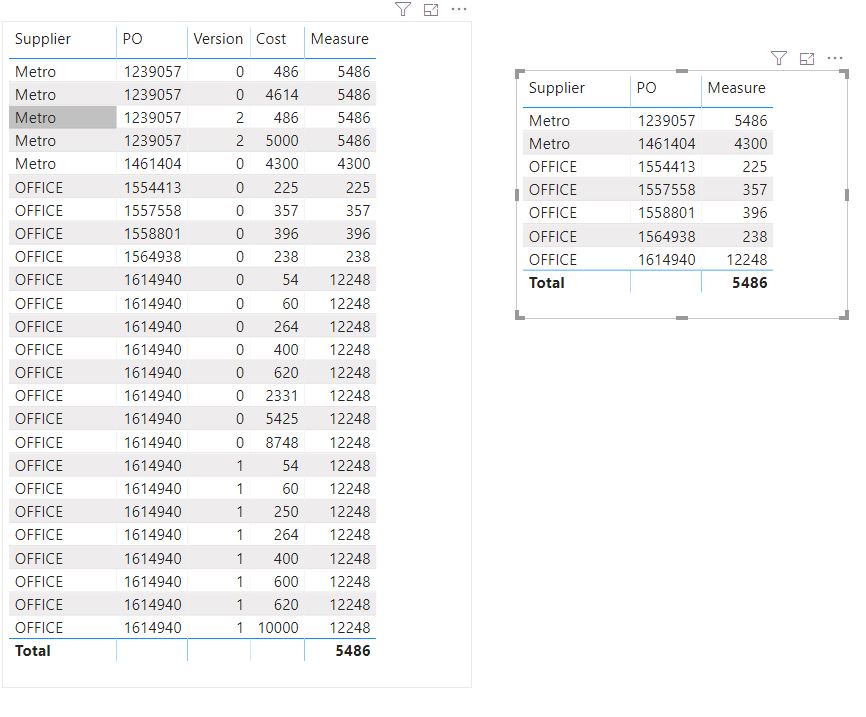866x717 pixels.
Task: Select PO 1554413 in right table
Action: 667,167
